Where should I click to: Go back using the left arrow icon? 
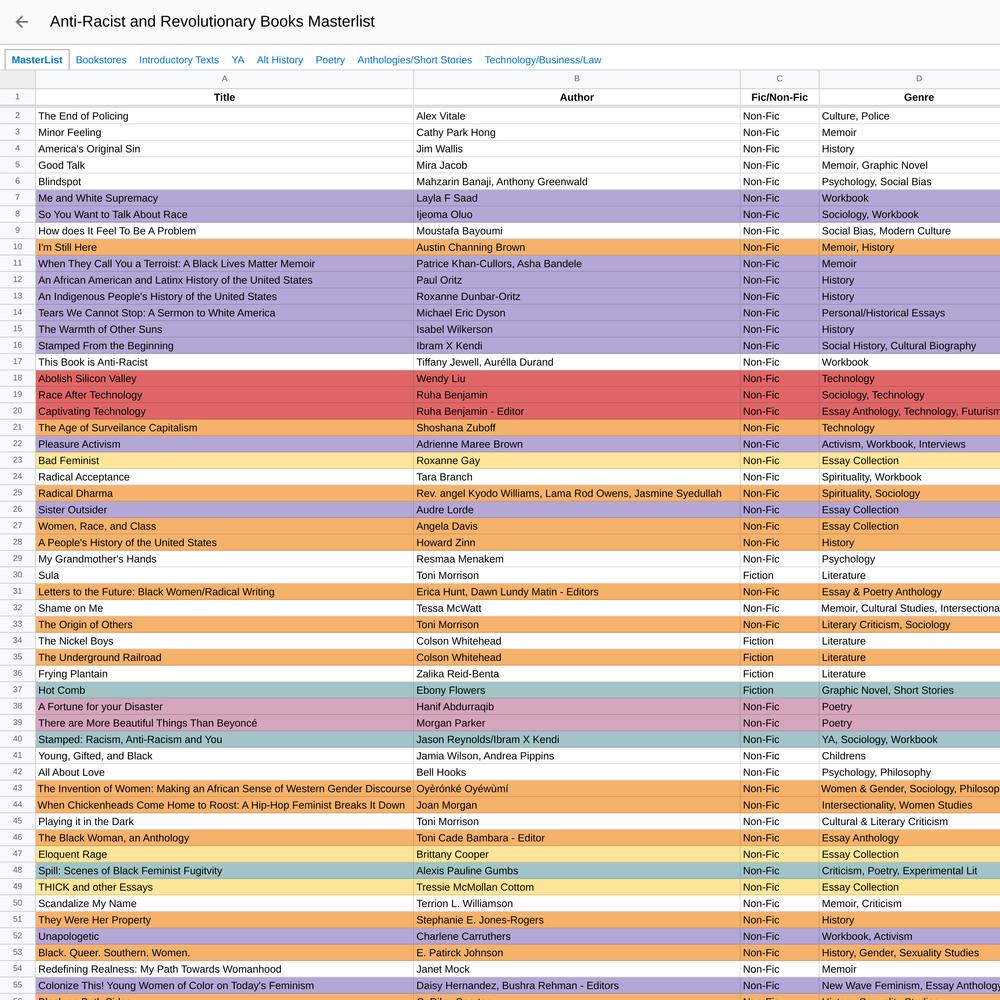click(x=22, y=22)
